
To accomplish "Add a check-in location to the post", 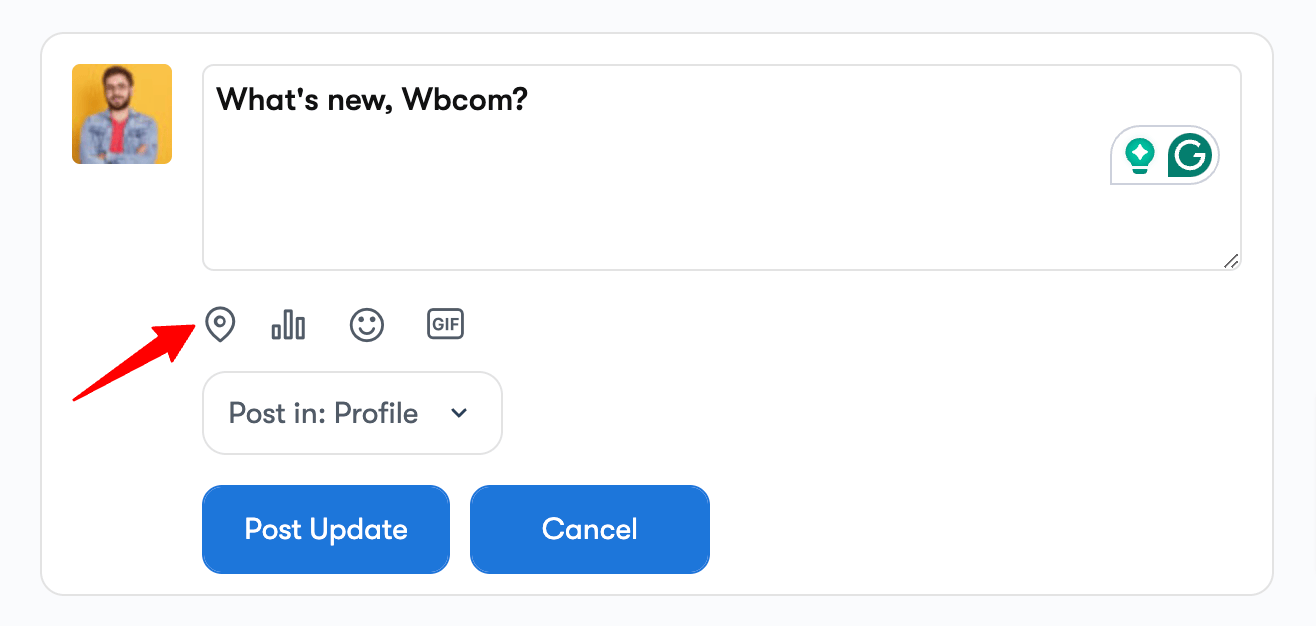I will [220, 324].
